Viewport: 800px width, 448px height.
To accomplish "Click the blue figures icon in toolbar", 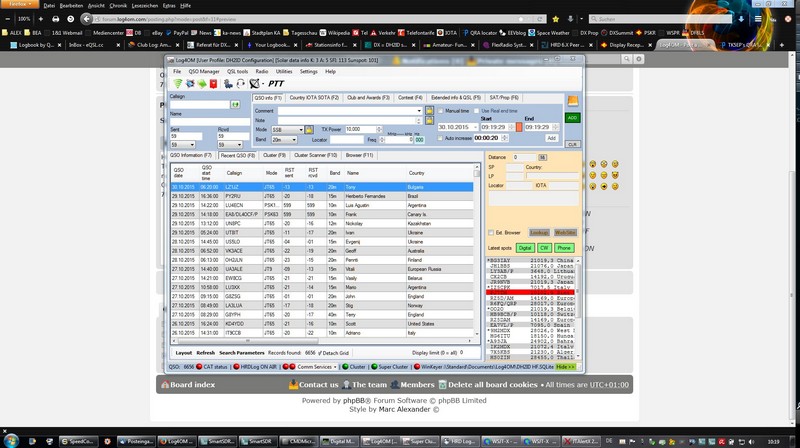I will tap(228, 84).
